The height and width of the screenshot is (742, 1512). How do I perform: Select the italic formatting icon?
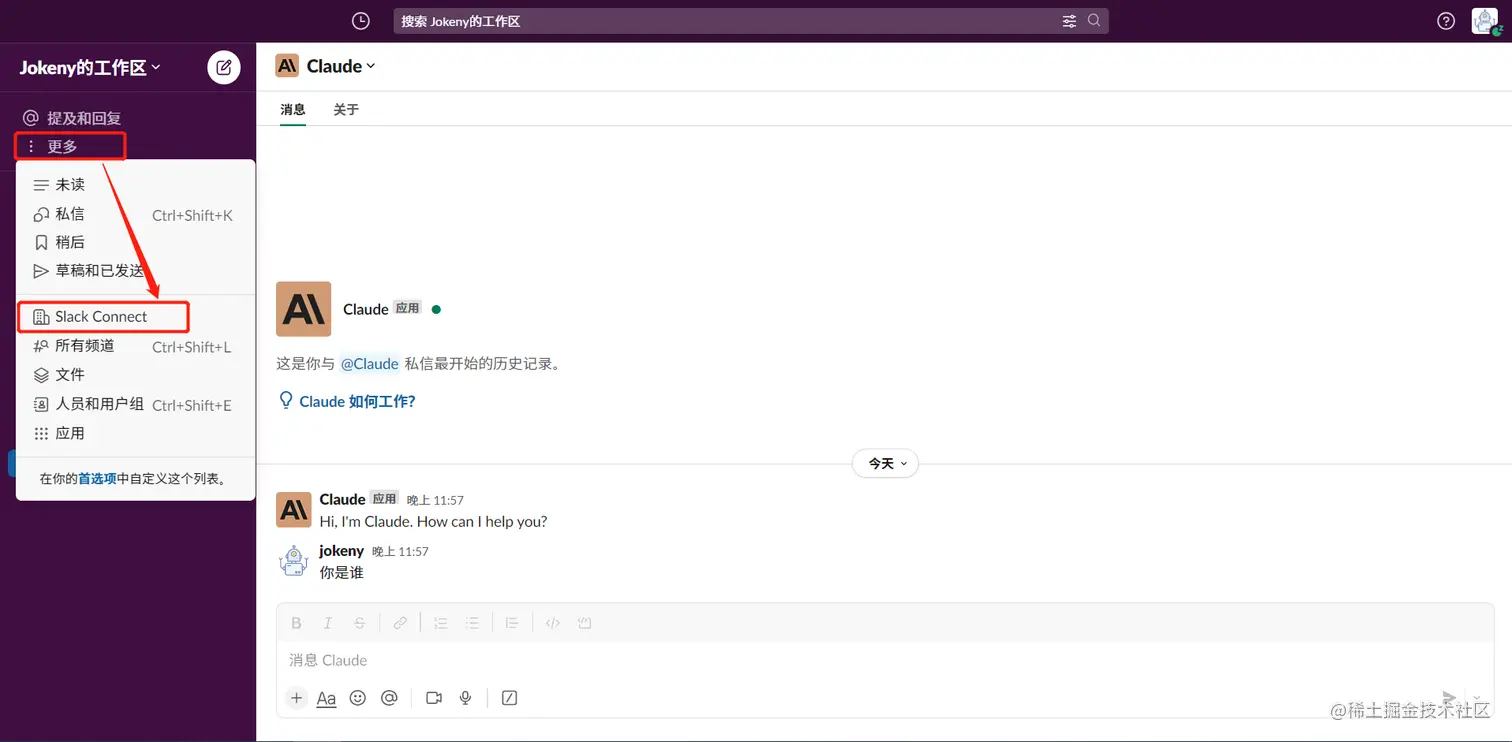[x=327, y=622]
